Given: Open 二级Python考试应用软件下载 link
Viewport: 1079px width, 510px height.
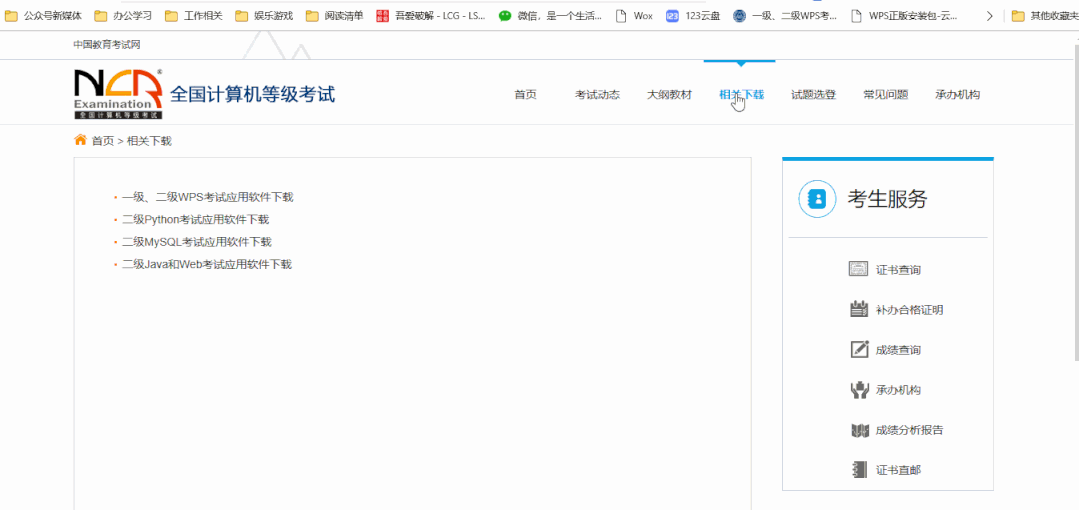Looking at the screenshot, I should point(195,220).
